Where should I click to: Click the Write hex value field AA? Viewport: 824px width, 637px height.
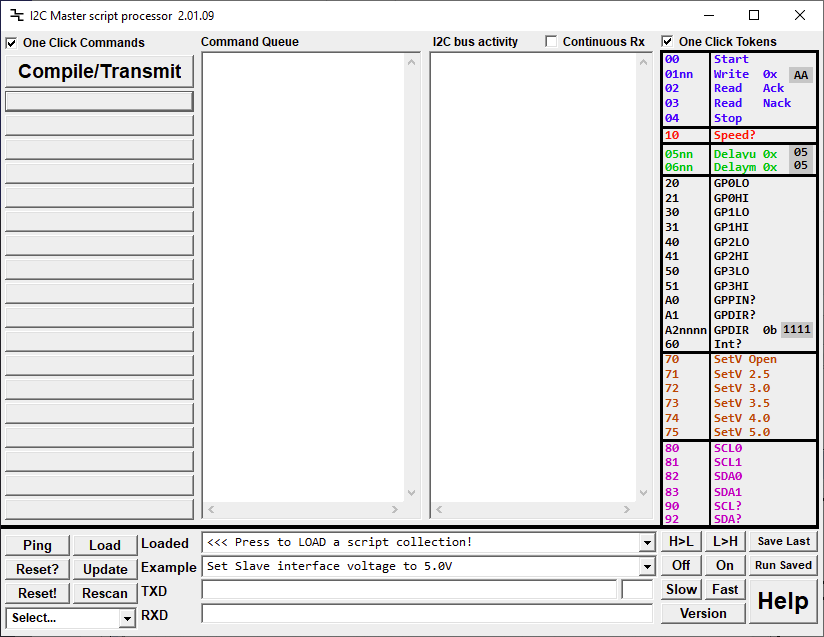[x=801, y=75]
